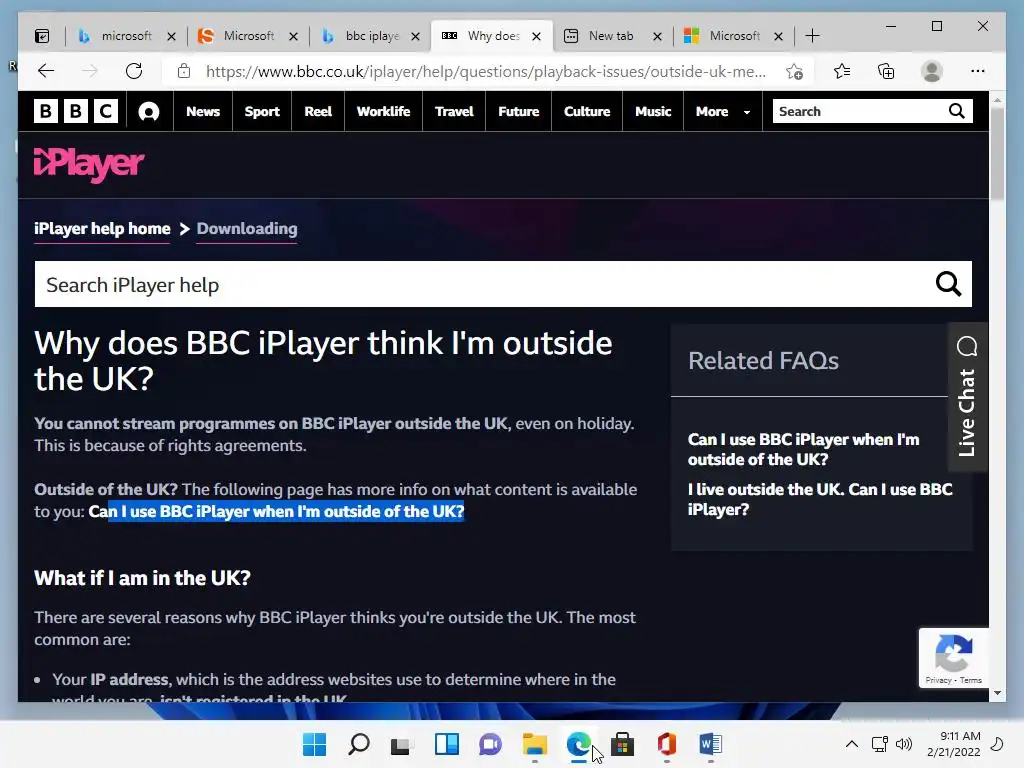
Task: View site information padlock icon
Action: (184, 71)
